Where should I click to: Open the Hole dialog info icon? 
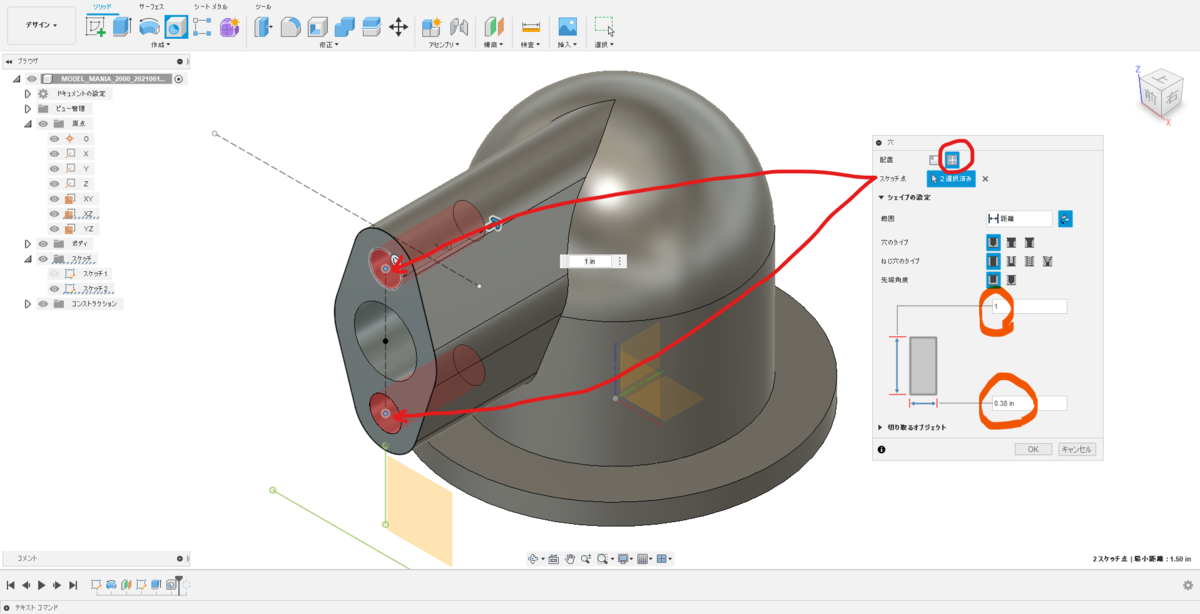pyautogui.click(x=881, y=449)
